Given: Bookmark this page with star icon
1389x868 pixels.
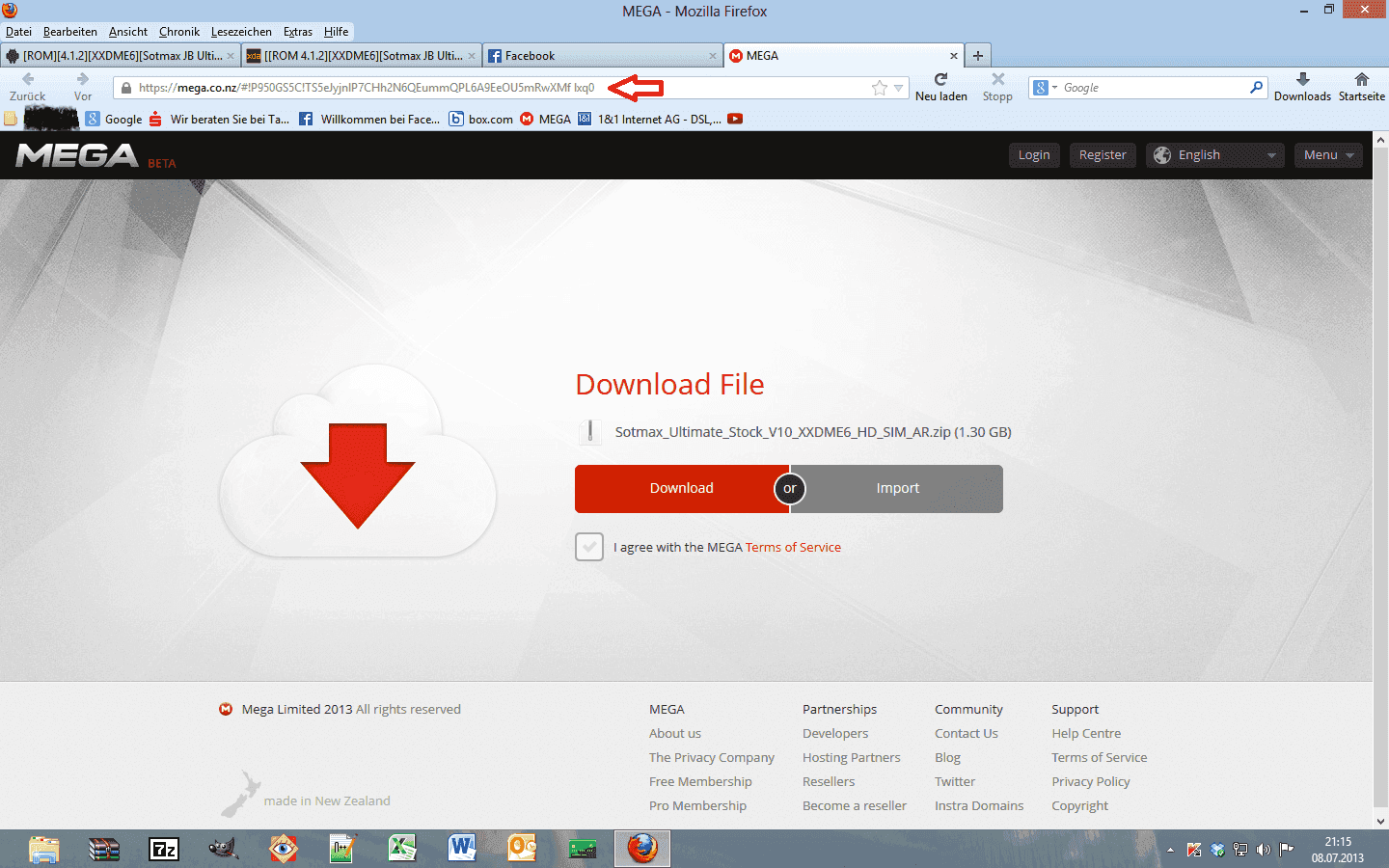Looking at the screenshot, I should 880,88.
